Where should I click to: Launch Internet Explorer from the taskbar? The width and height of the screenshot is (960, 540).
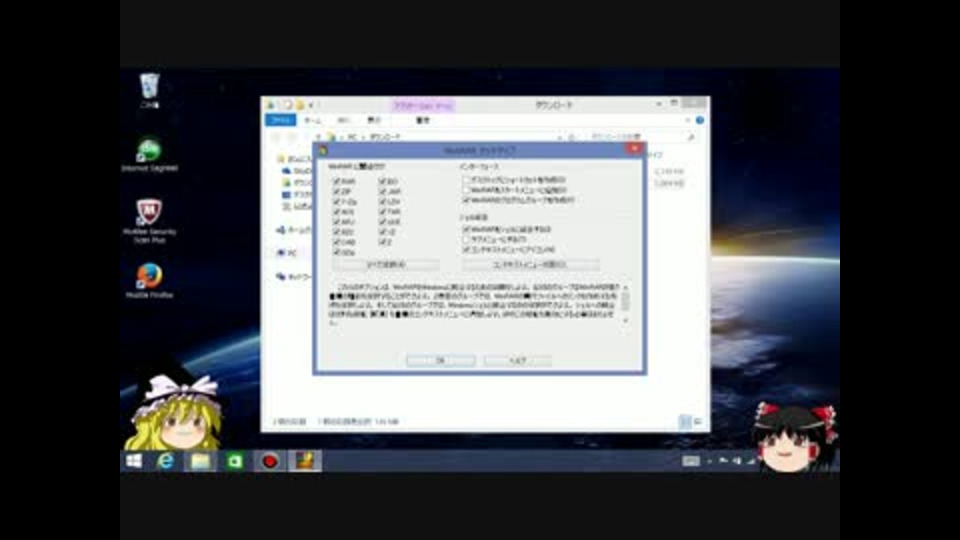pos(165,460)
